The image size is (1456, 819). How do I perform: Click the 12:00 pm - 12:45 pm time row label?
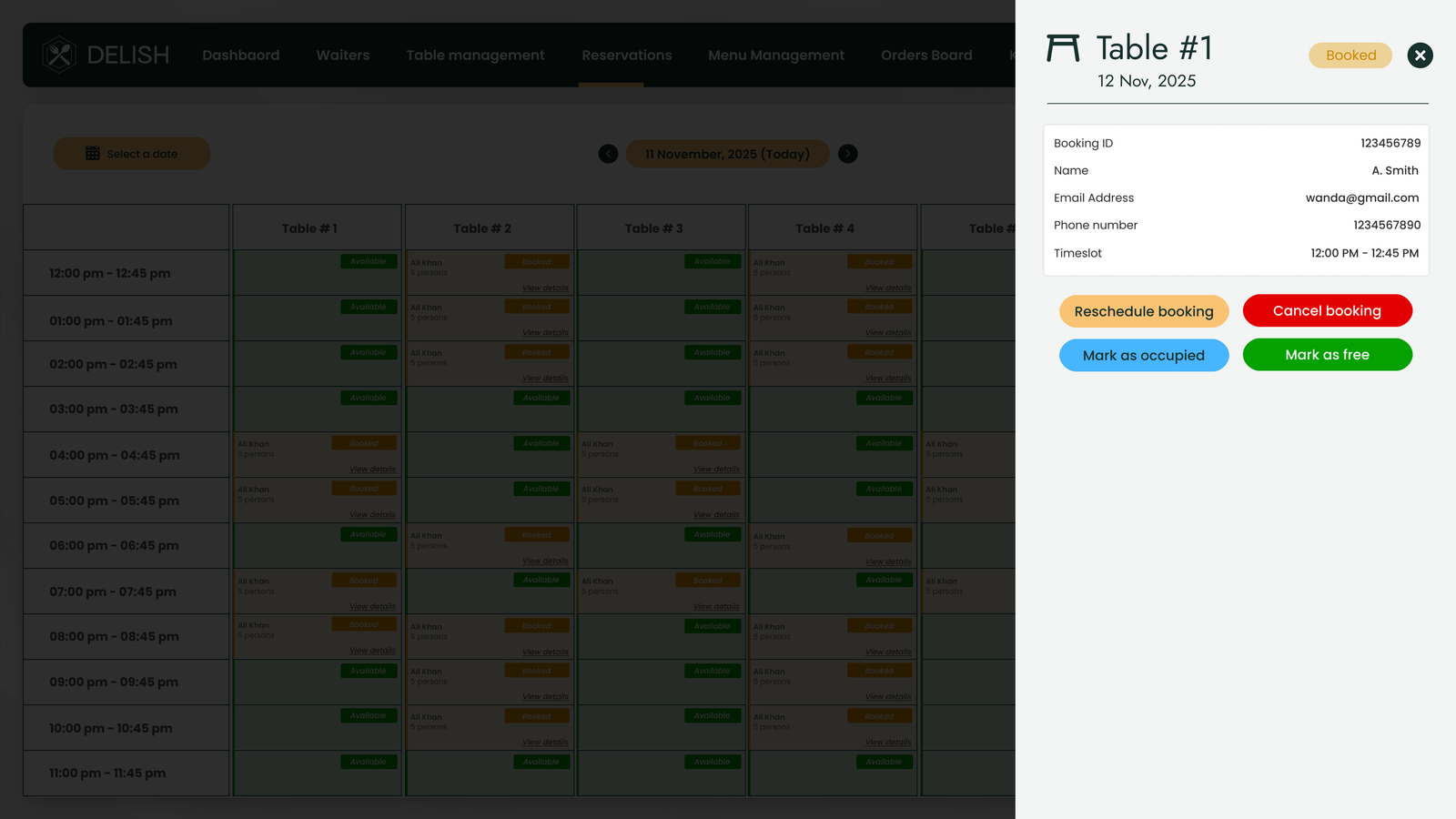pyautogui.click(x=110, y=273)
